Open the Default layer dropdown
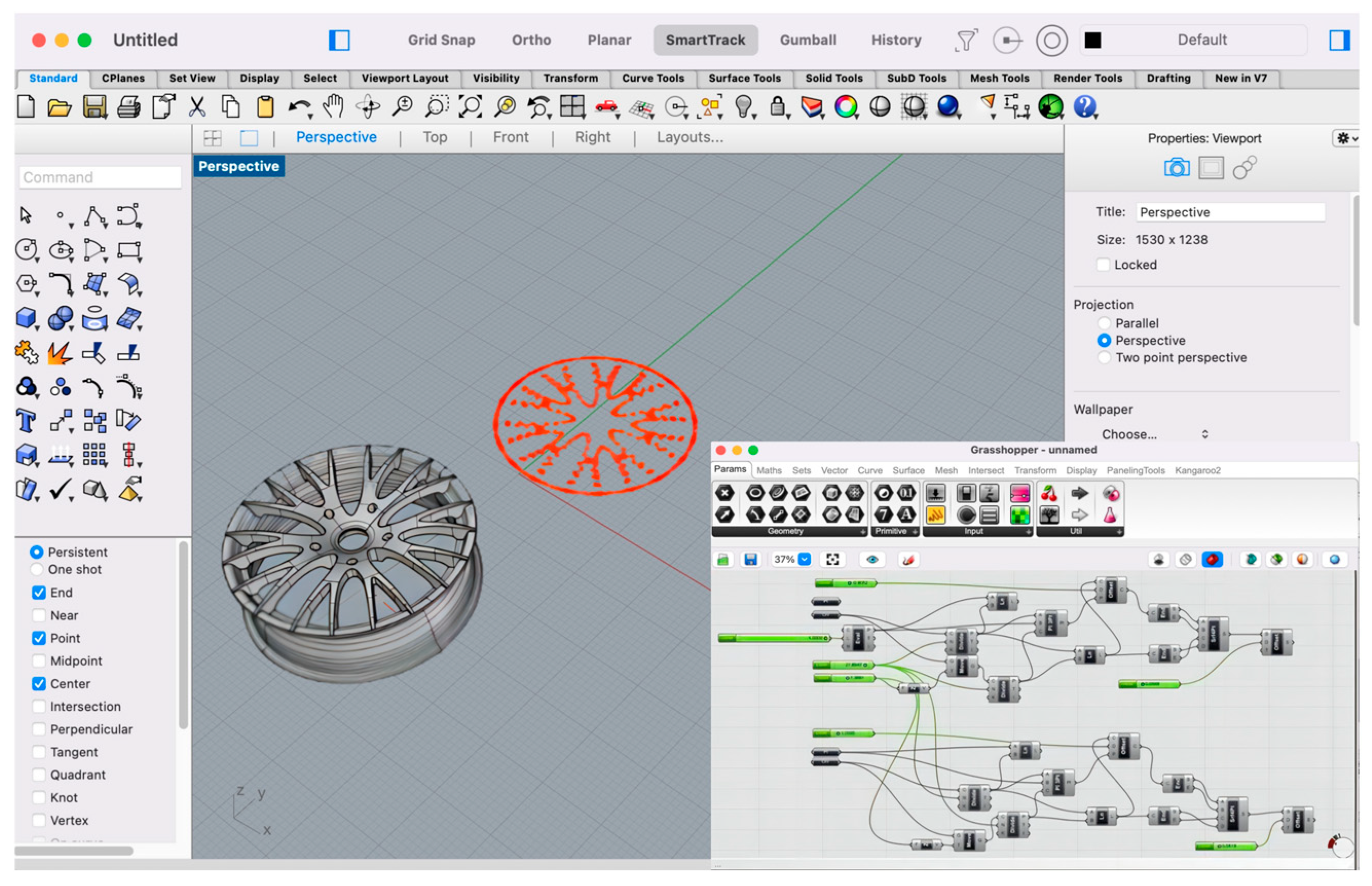 coord(1194,40)
